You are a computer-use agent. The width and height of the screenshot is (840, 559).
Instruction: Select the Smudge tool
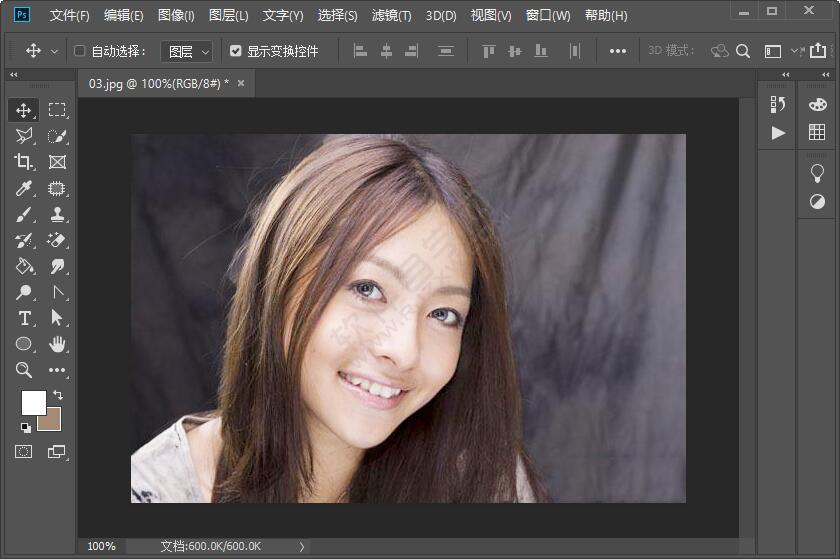click(x=57, y=266)
